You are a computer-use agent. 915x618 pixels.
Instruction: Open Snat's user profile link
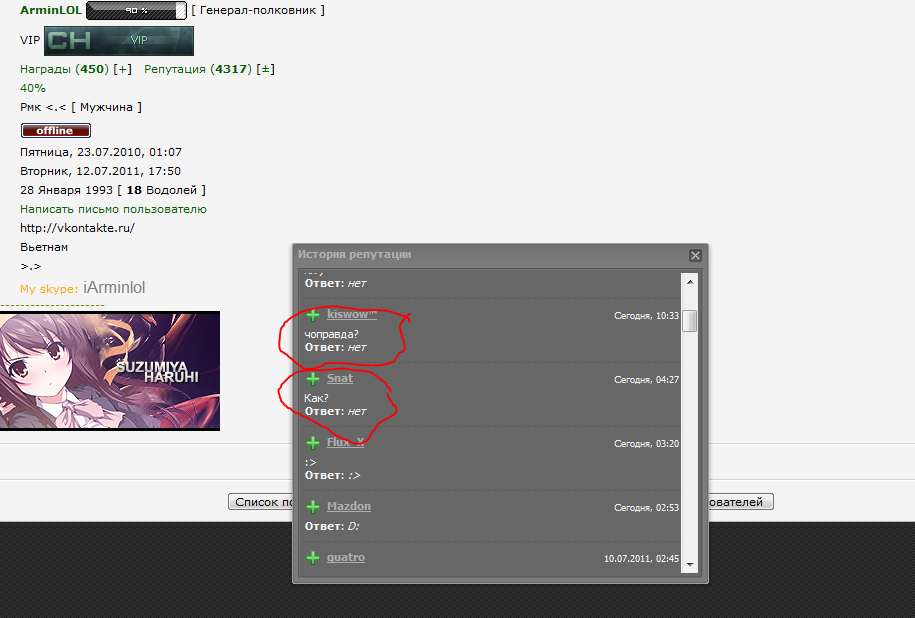pyautogui.click(x=340, y=378)
